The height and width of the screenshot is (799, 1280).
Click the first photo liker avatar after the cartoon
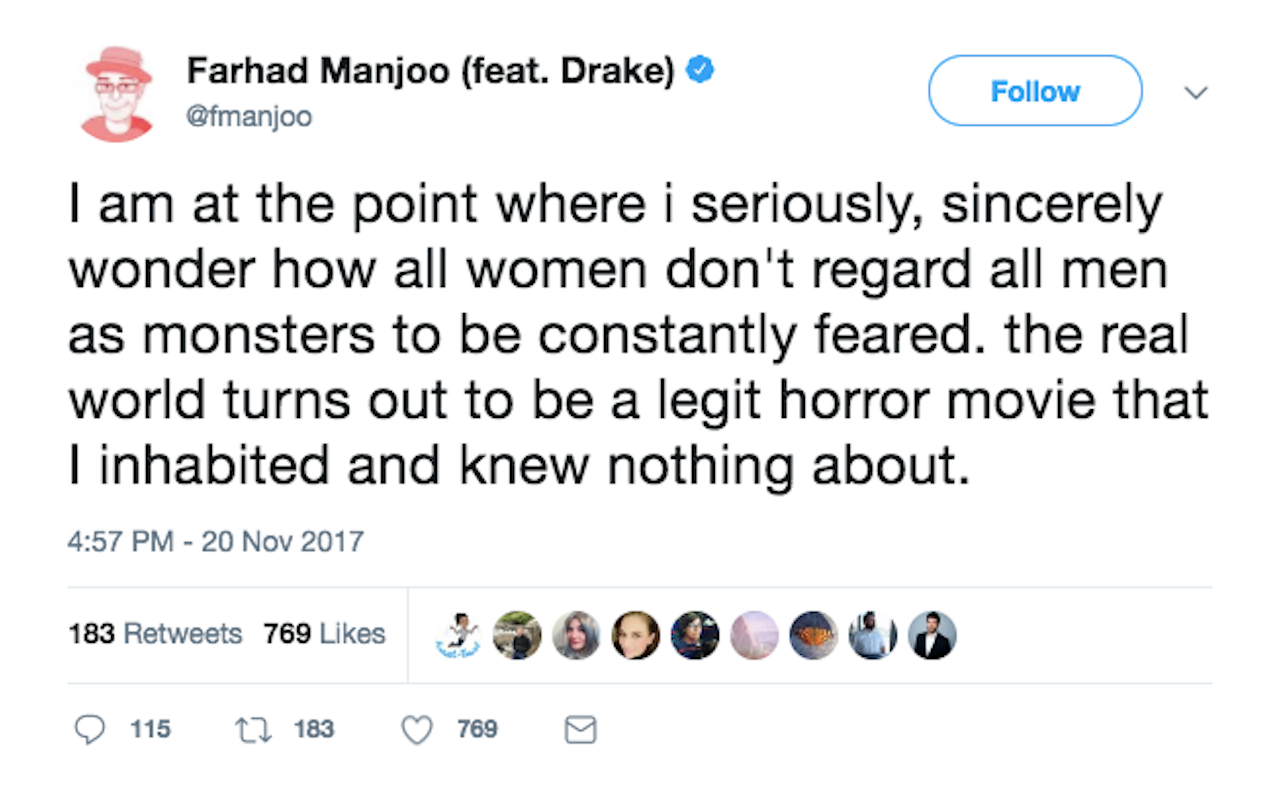[518, 635]
